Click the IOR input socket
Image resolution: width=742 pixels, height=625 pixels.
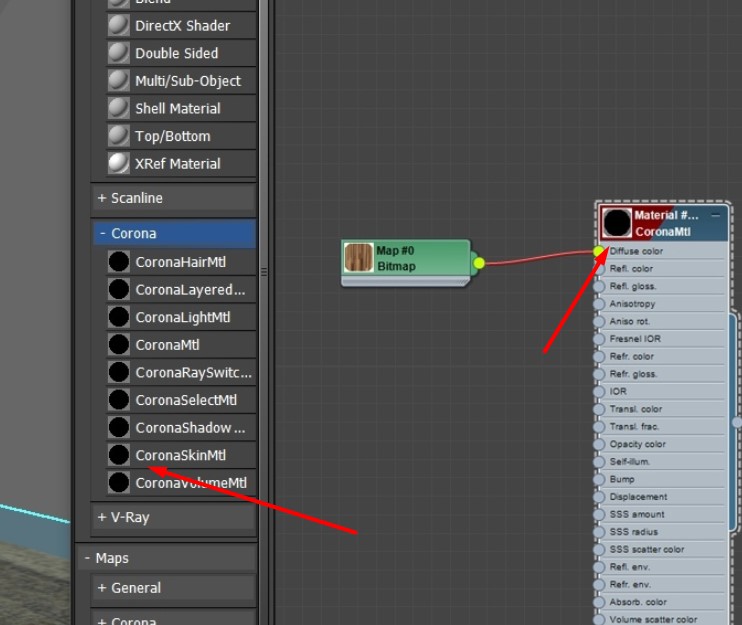599,391
